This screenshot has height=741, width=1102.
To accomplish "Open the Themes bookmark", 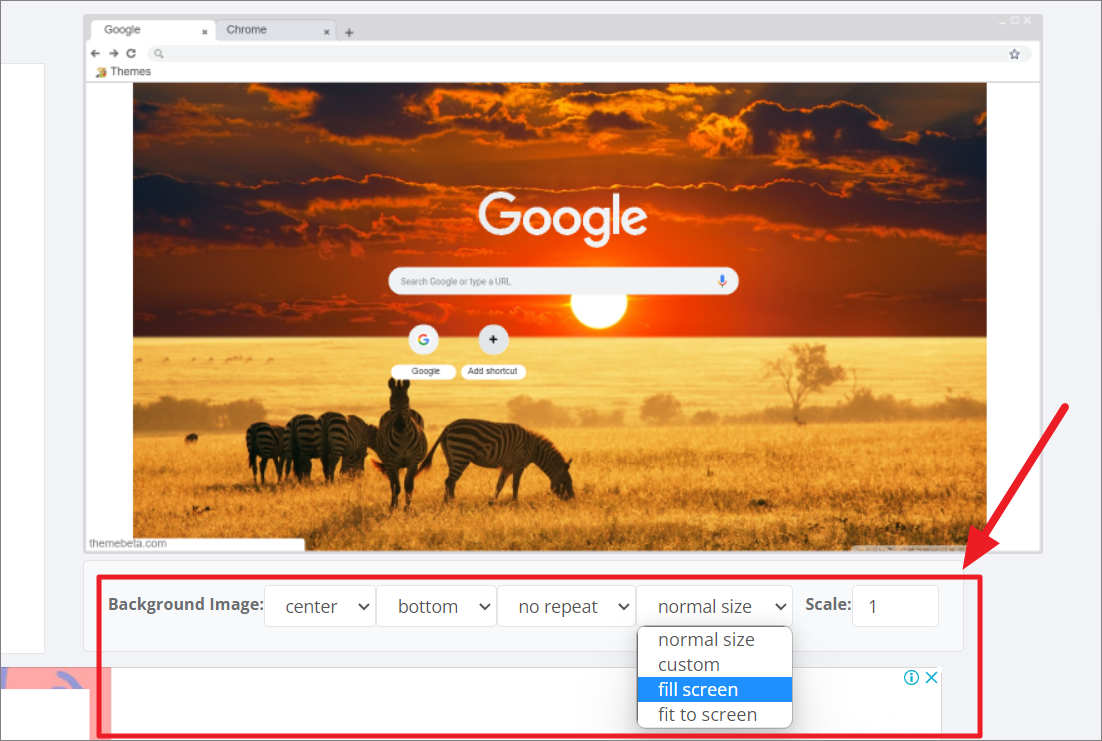I will click(x=122, y=71).
